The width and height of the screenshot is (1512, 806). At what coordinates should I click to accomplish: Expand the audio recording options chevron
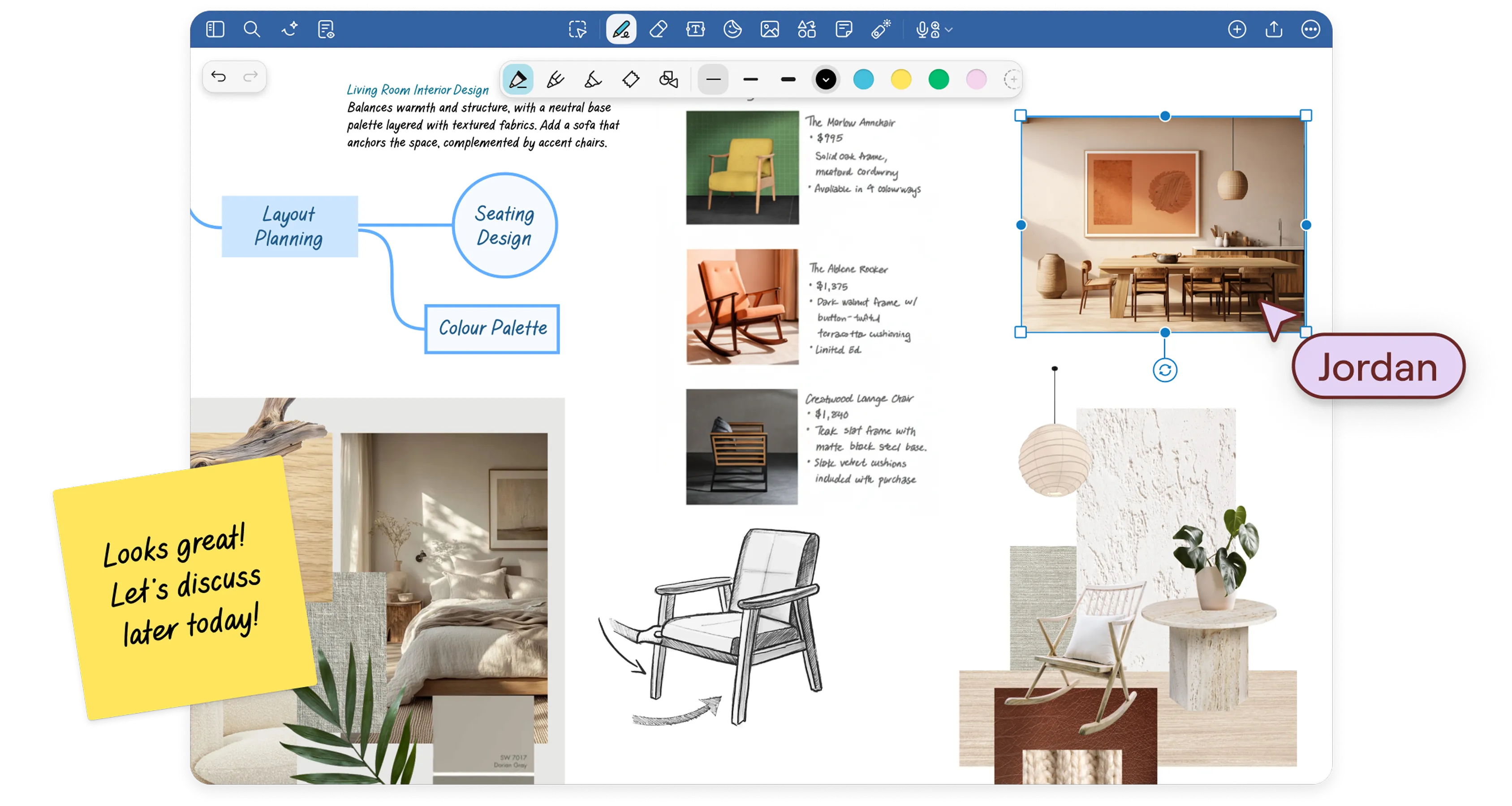pyautogui.click(x=949, y=30)
